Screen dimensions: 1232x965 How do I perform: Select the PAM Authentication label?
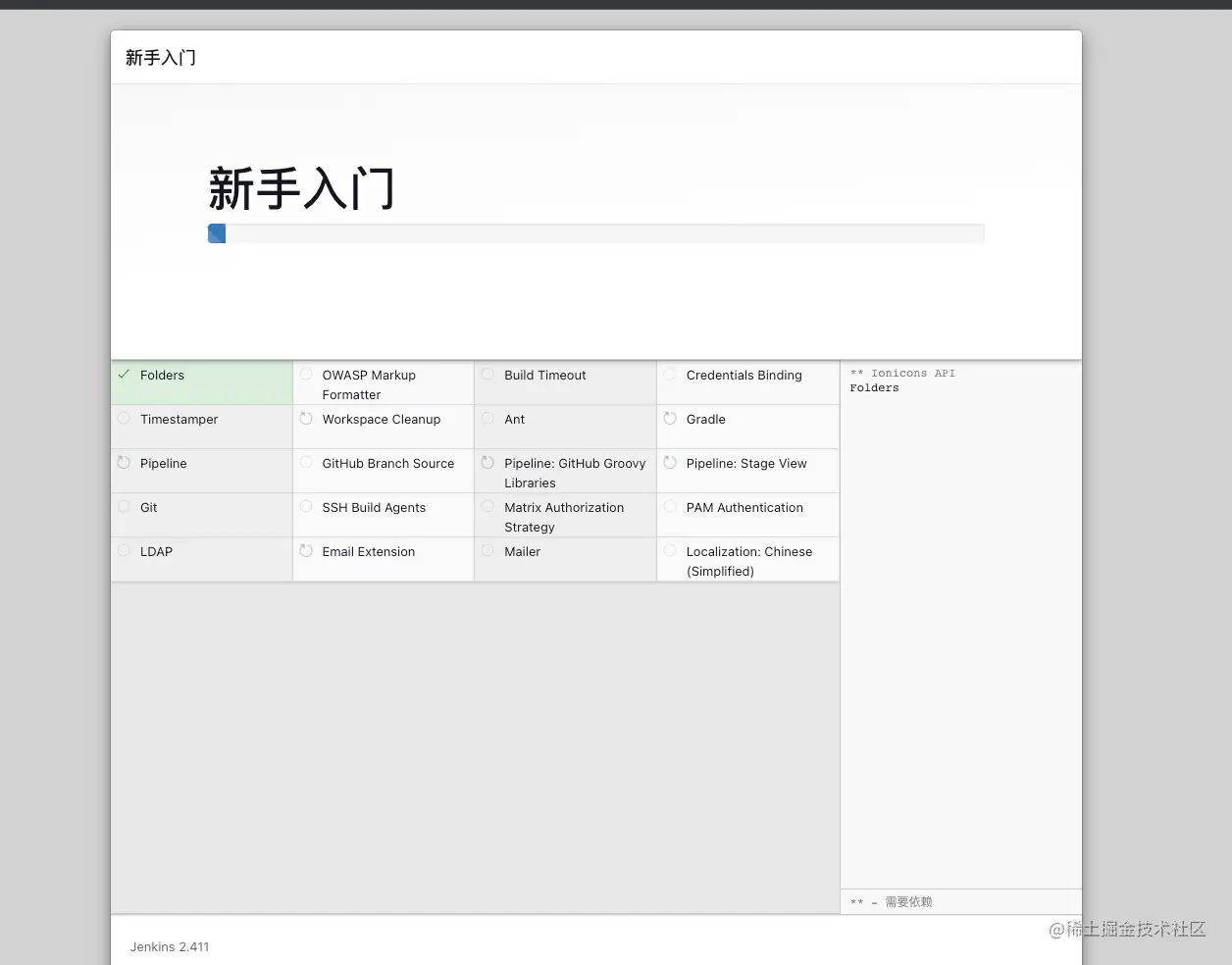coord(744,507)
